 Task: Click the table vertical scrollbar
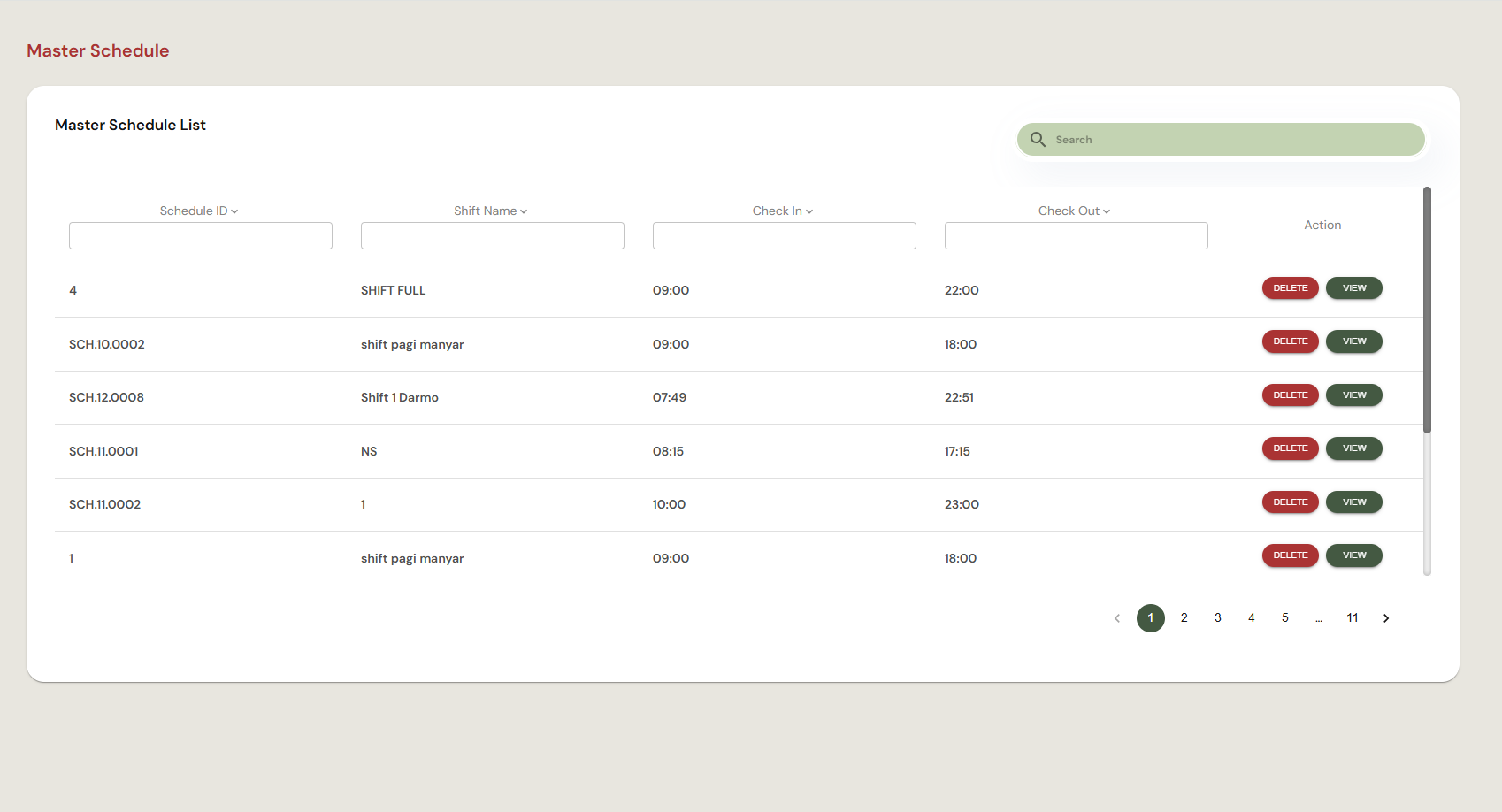(1427, 310)
